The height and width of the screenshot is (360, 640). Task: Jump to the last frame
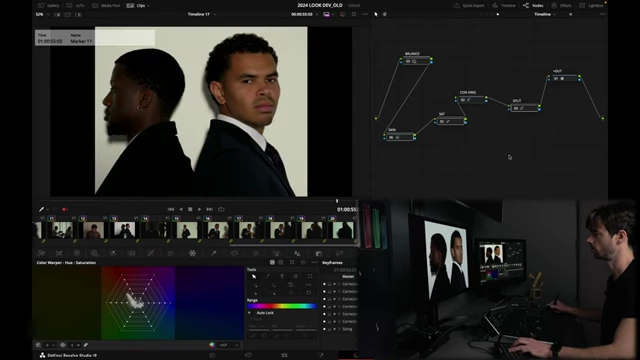coord(209,209)
